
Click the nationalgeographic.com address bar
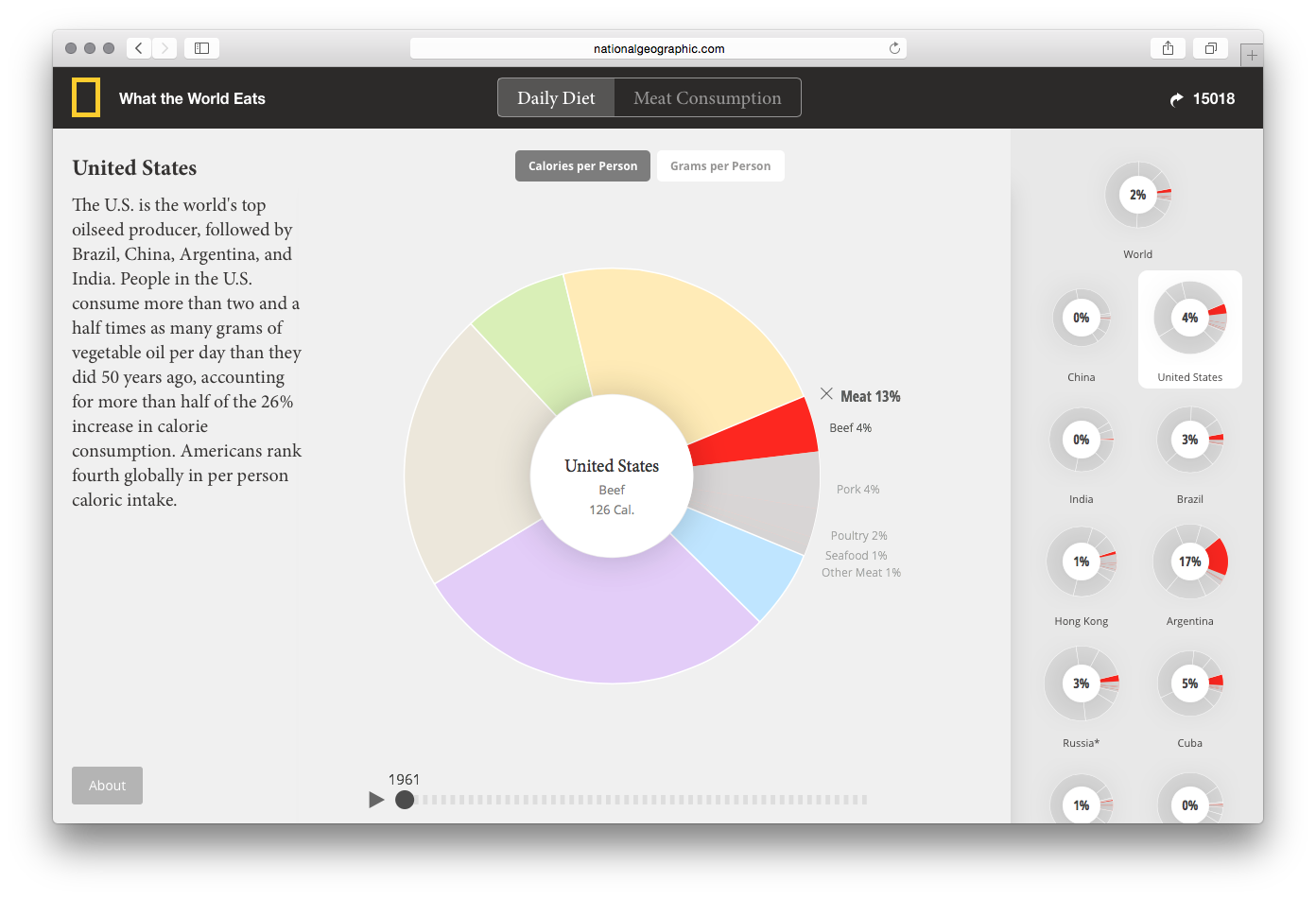[x=658, y=48]
